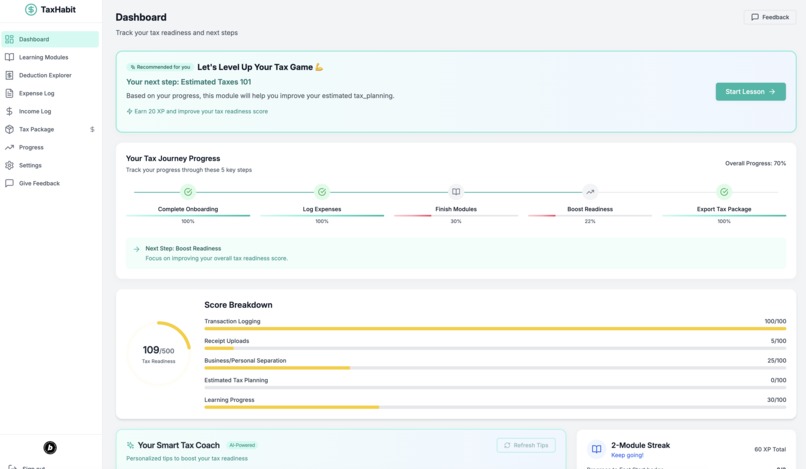Click the Smart Tax Coach sparkle icon
Viewport: 806px width, 469px height.
point(130,445)
